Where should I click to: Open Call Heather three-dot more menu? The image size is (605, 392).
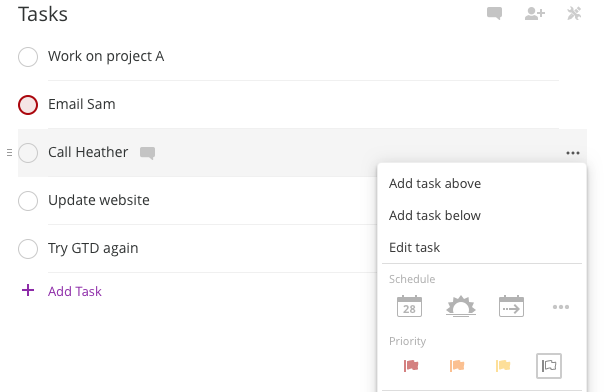[x=573, y=153]
